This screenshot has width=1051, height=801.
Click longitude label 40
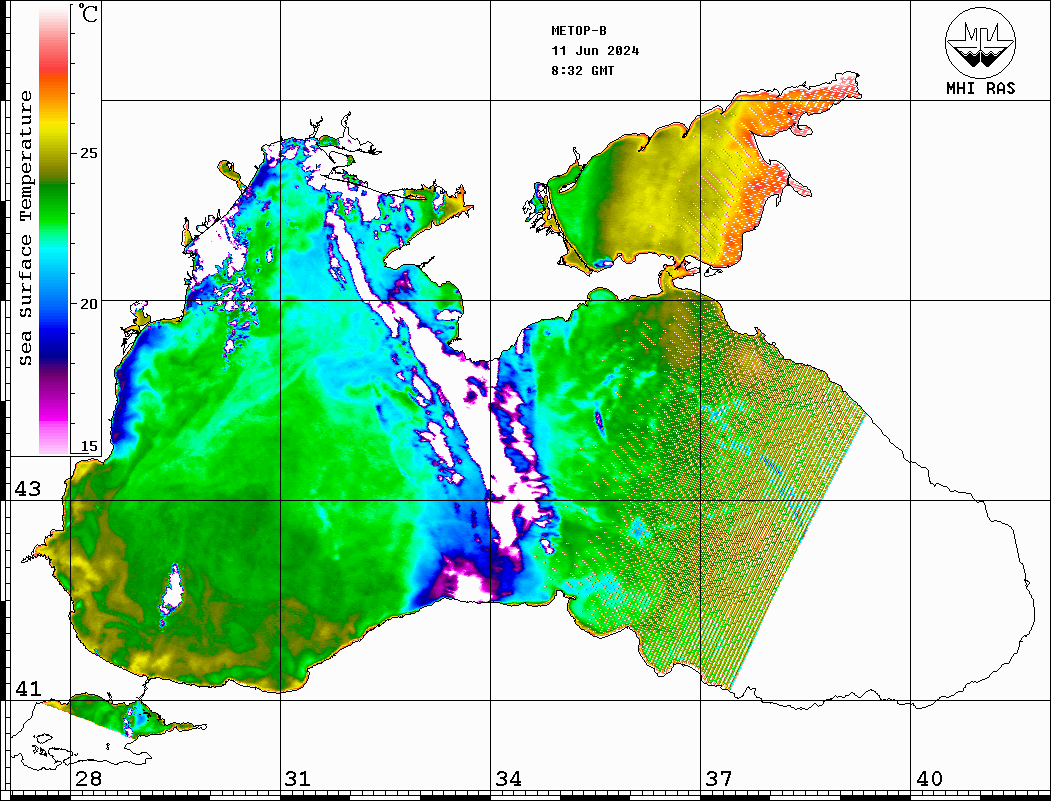(929, 778)
